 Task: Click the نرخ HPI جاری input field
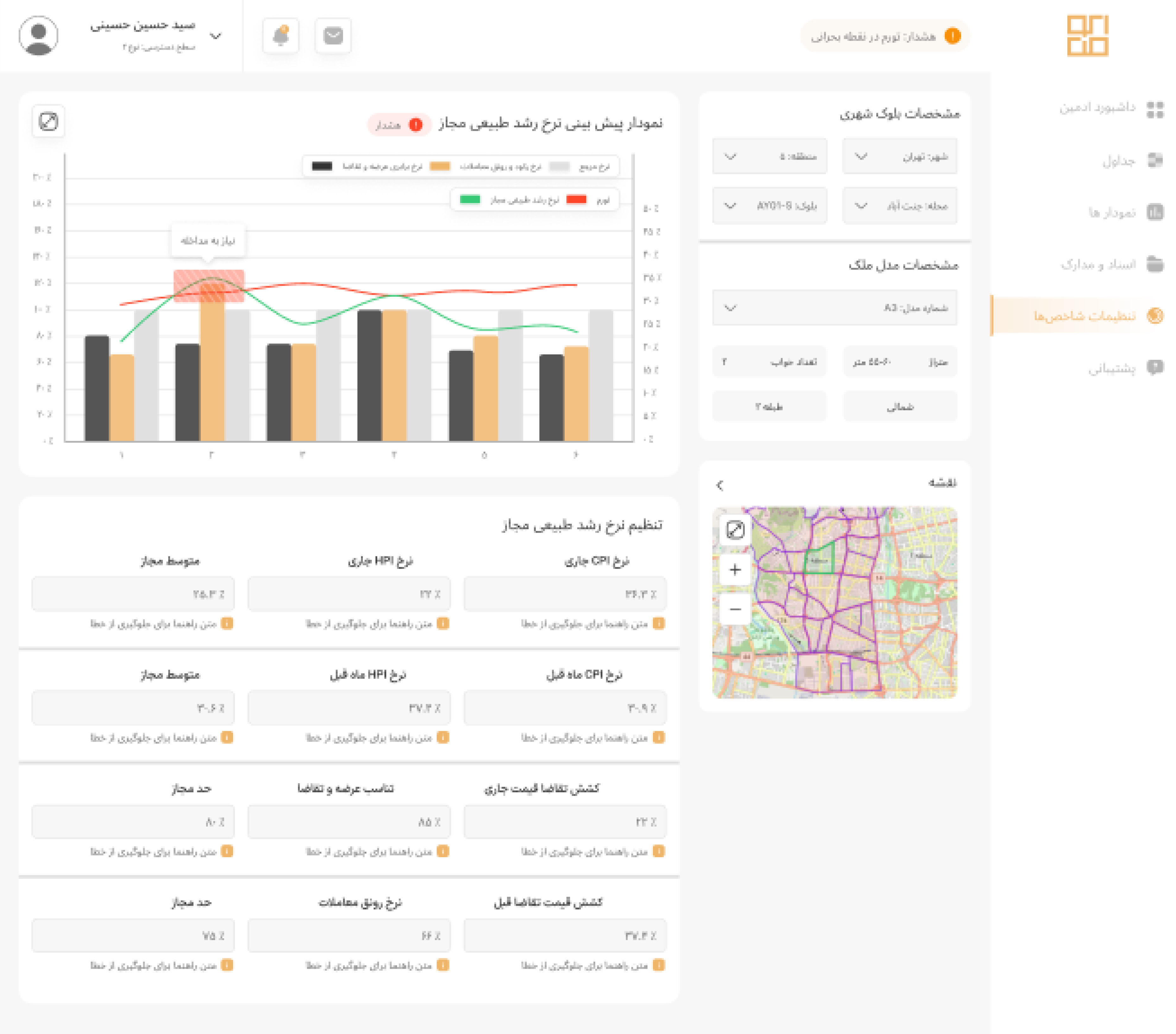[x=349, y=594]
